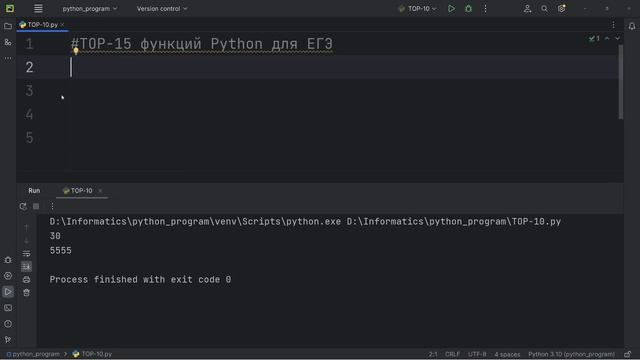Open Run panel more options
This screenshot has height=360, width=640.
click(52, 207)
